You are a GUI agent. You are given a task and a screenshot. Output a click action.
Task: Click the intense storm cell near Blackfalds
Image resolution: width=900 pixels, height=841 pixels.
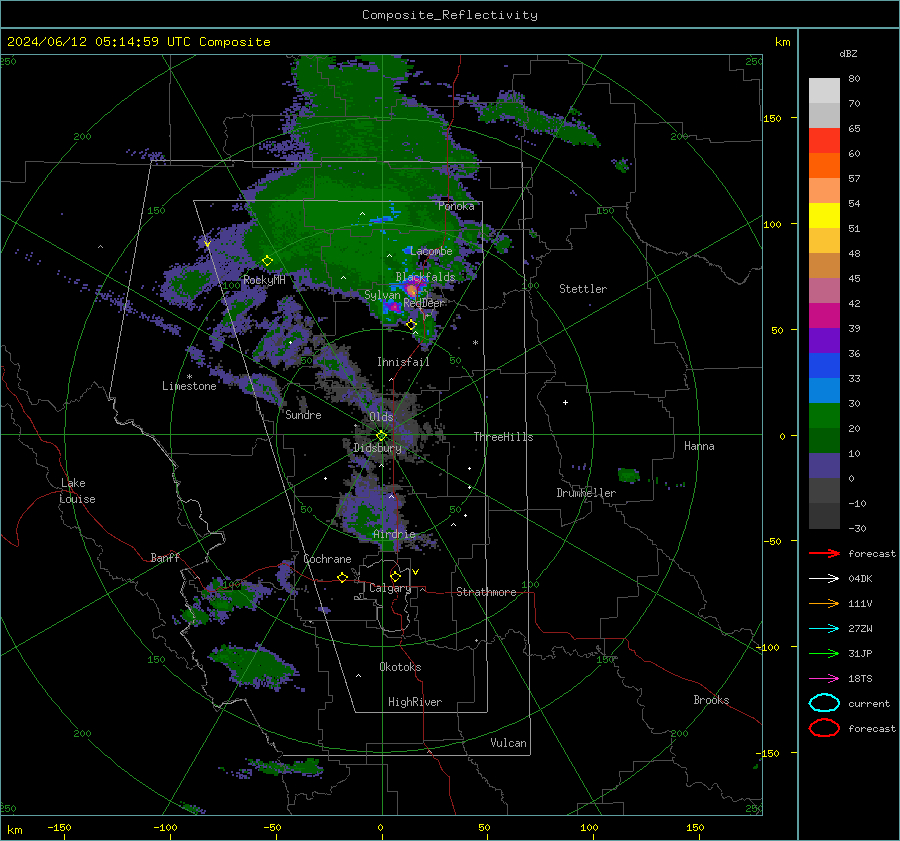pyautogui.click(x=412, y=289)
